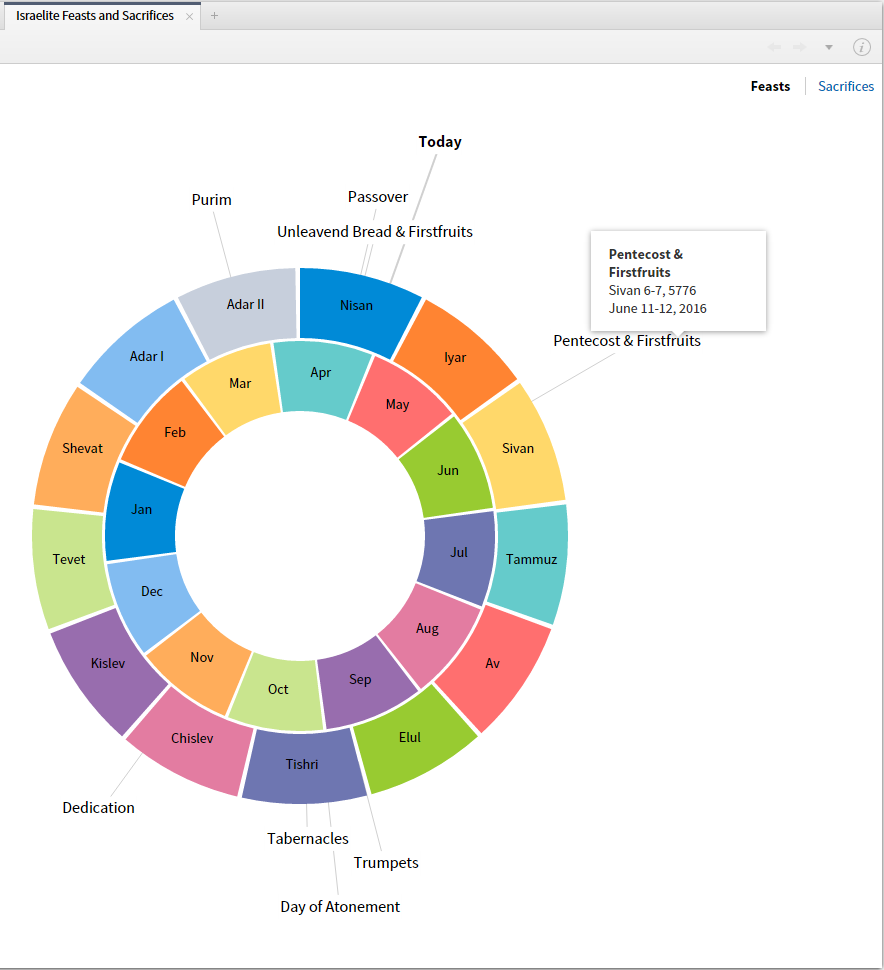Click the Iyar month segment
This screenshot has height=970, width=884.
pyautogui.click(x=455, y=358)
